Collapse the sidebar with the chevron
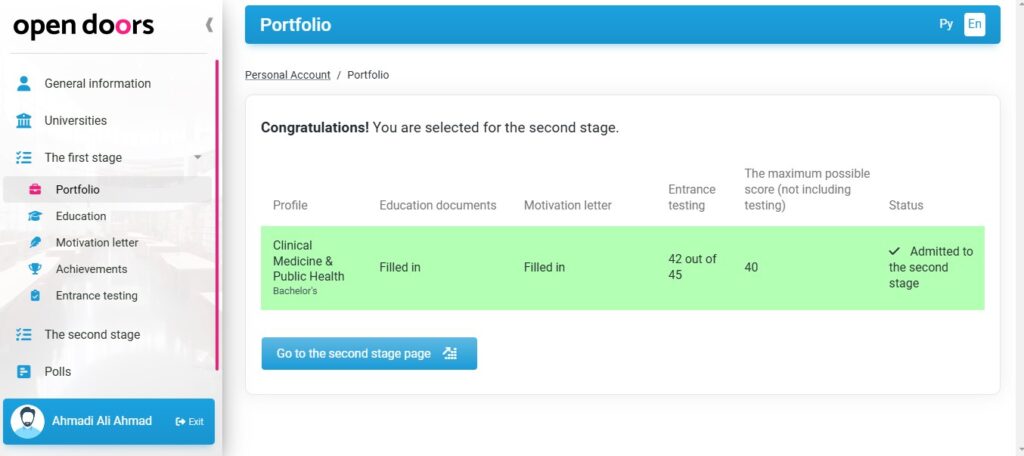Viewport: 1024px width, 456px height. 209,25
